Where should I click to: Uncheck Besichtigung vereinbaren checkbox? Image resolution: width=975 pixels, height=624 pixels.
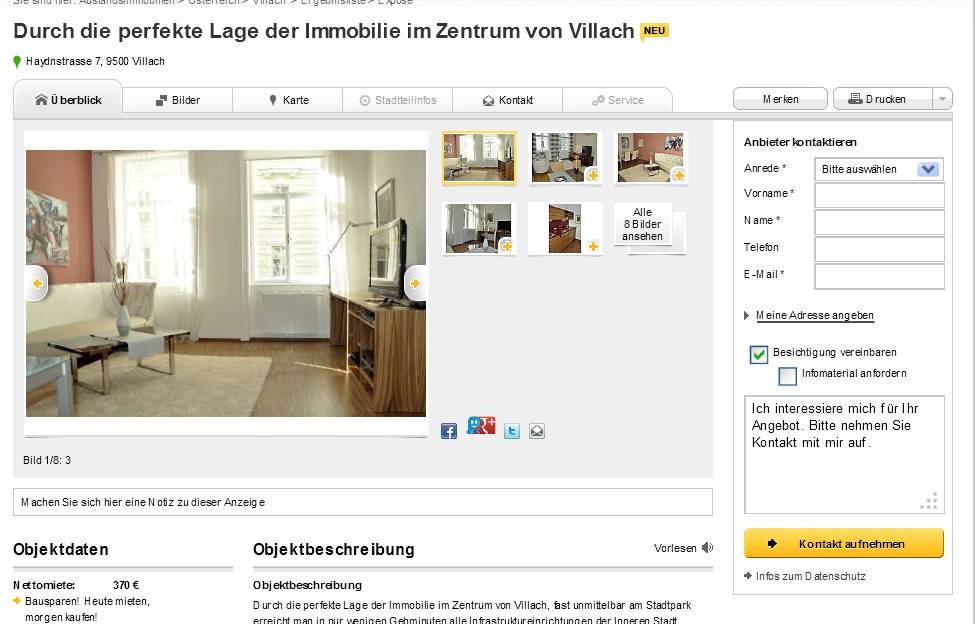[x=759, y=354]
